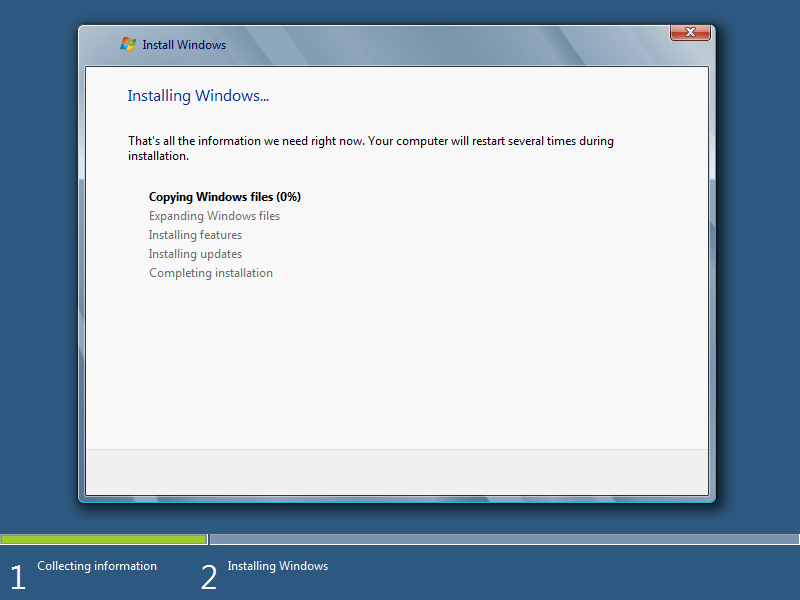Click the 0% progress percentage text
This screenshot has height=600, width=800.
[287, 196]
